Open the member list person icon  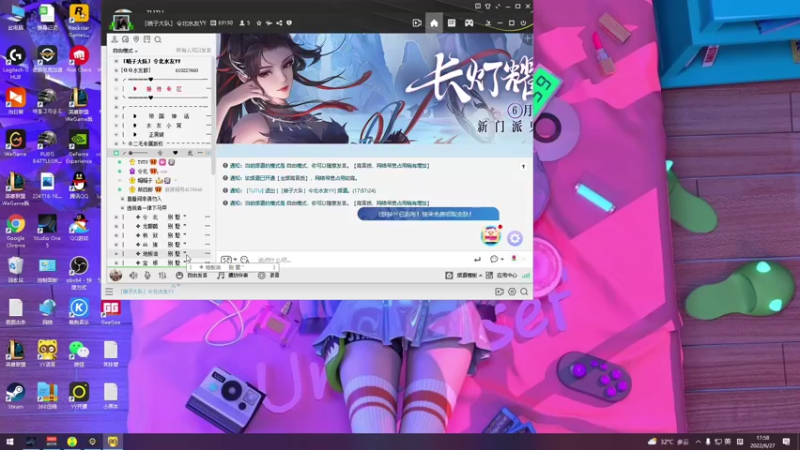pos(115,39)
